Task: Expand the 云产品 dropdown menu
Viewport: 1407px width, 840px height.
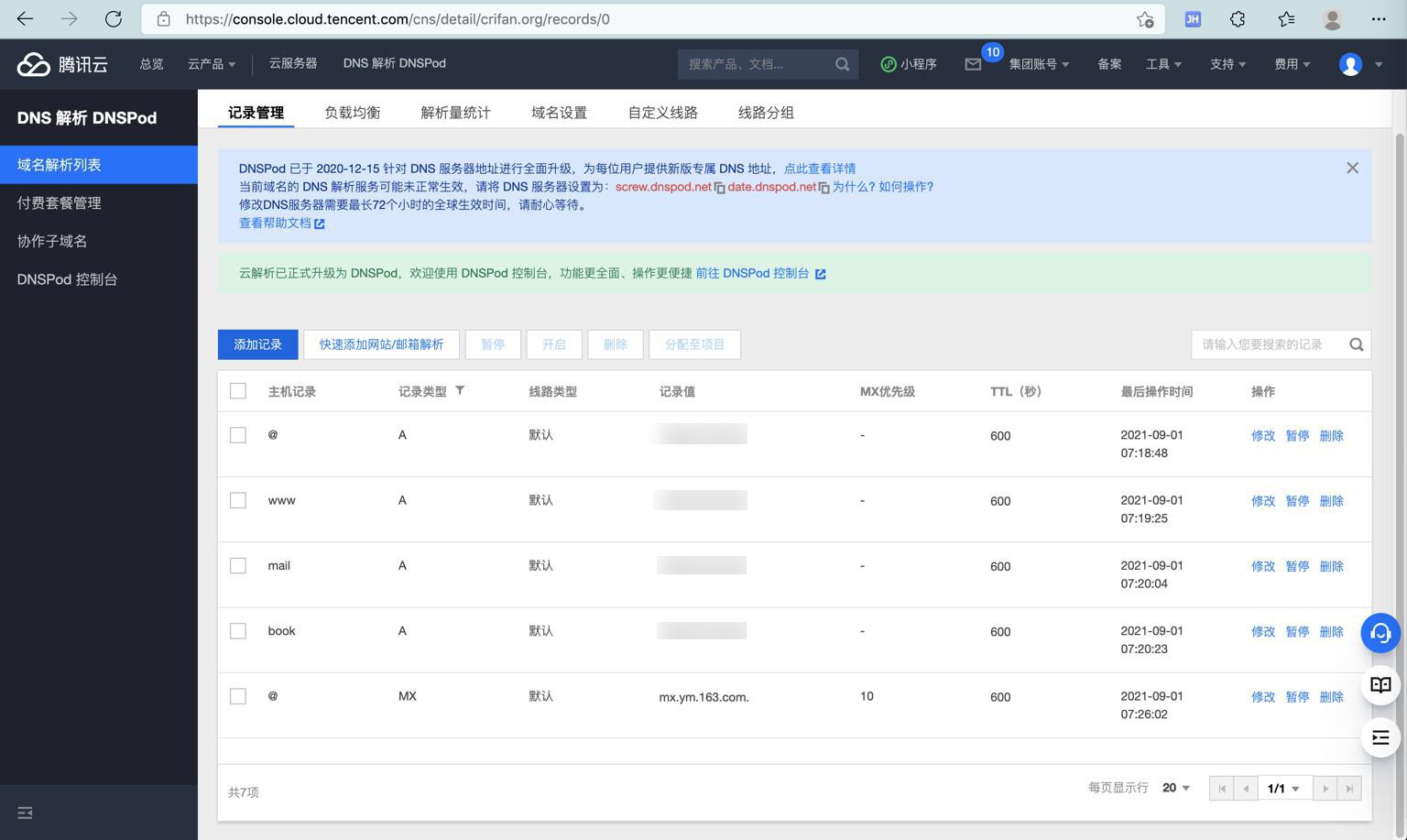Action: click(x=212, y=64)
